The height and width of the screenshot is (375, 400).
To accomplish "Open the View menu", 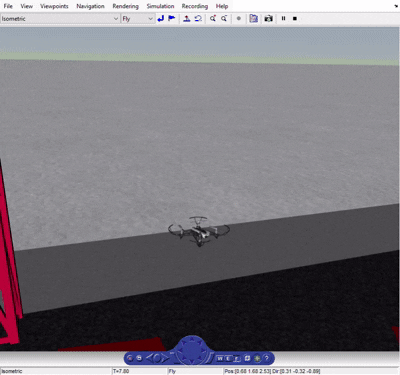I will coord(26,6).
